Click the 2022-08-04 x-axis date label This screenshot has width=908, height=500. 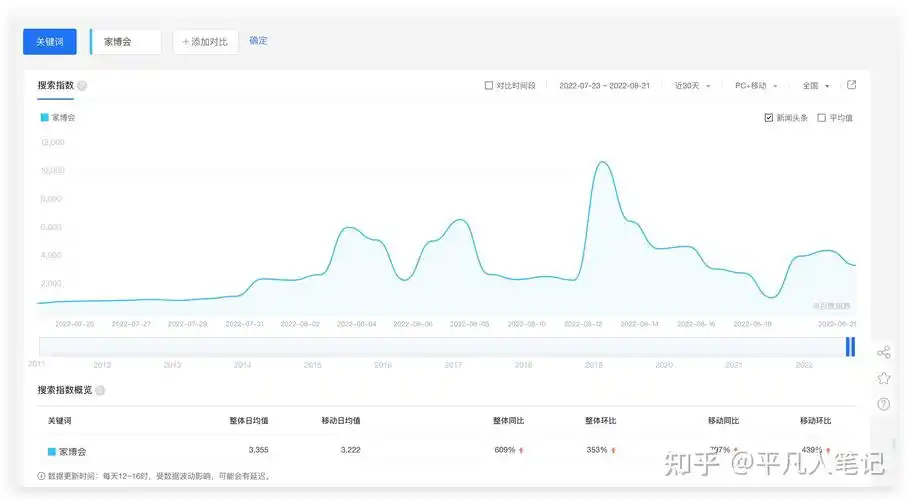pos(356,324)
